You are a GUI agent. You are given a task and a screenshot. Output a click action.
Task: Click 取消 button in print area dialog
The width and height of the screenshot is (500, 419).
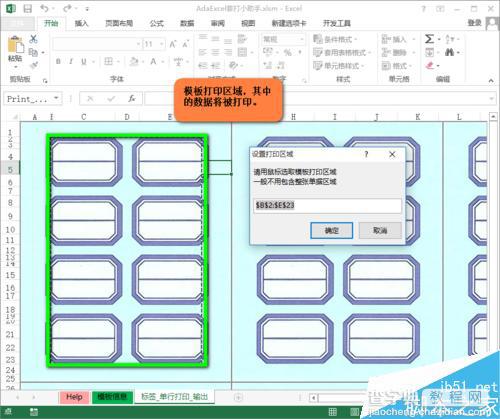tap(380, 230)
